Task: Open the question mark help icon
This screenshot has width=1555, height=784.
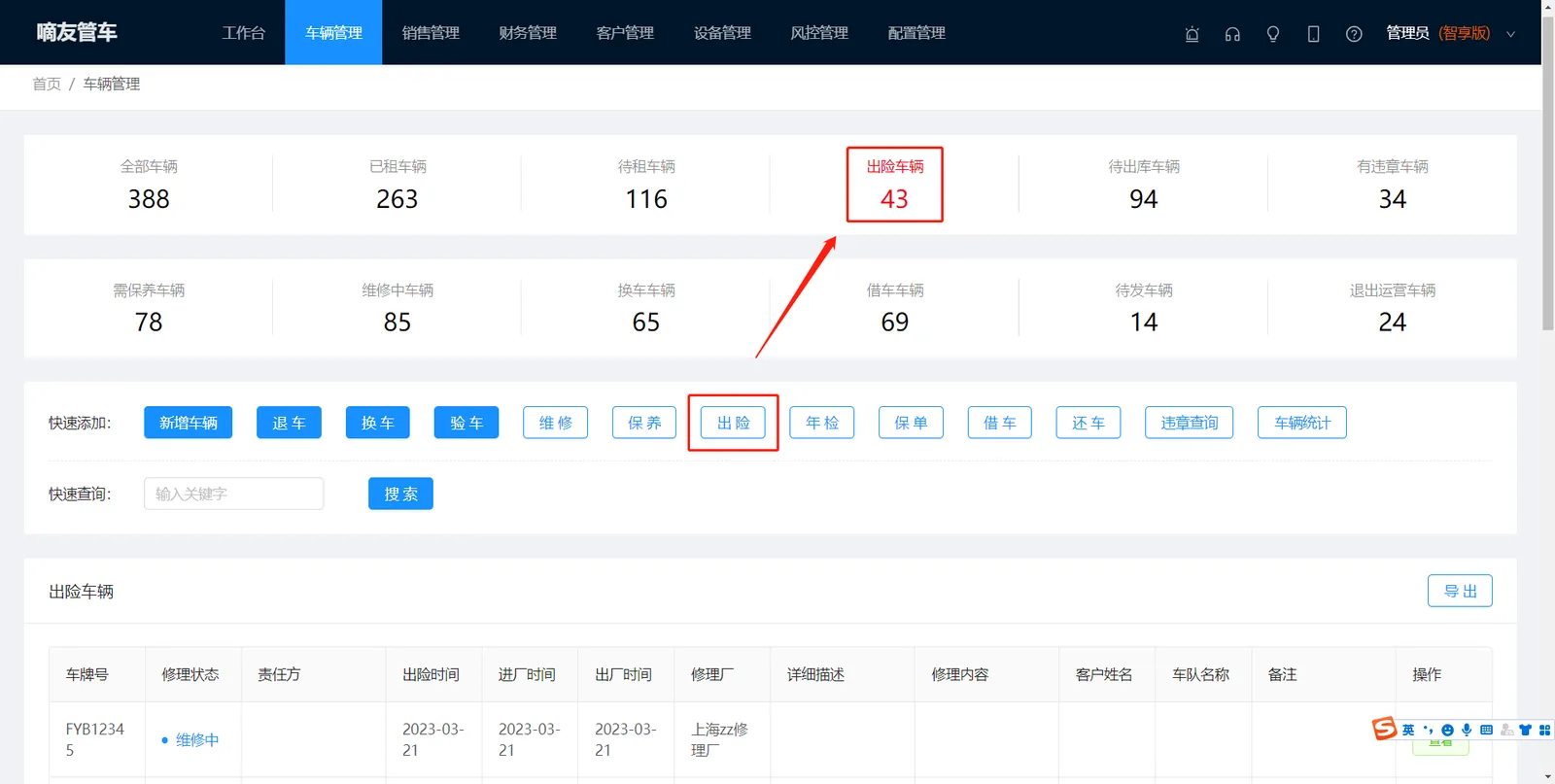Action: 1354,34
